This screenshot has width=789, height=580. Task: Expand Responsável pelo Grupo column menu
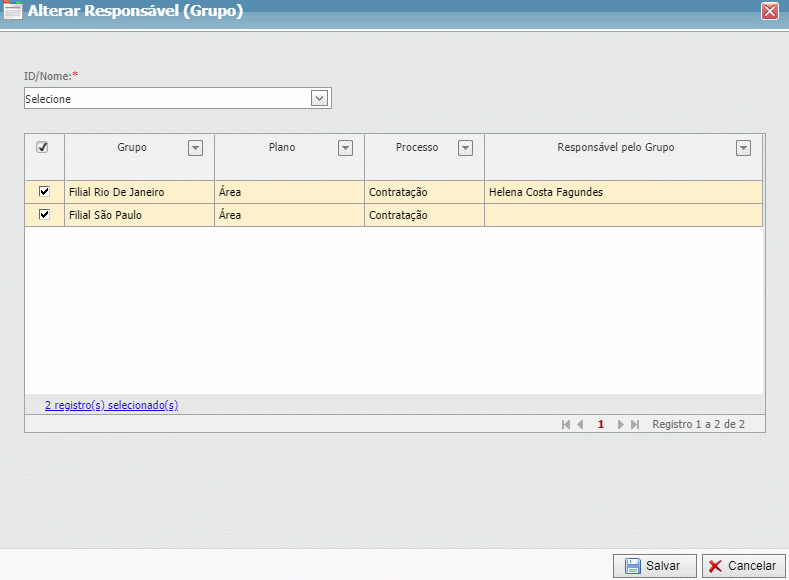(743, 148)
